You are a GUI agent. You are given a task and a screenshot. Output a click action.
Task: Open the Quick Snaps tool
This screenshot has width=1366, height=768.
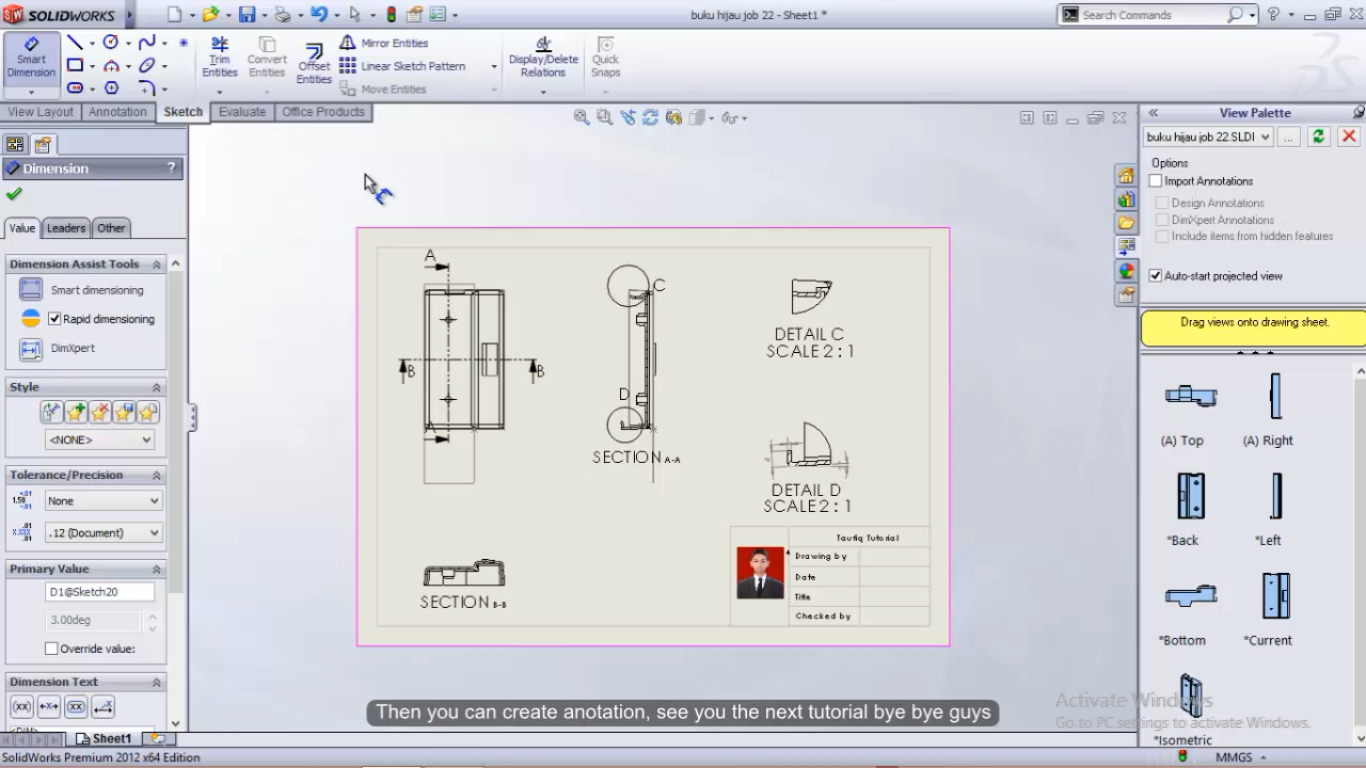click(605, 60)
